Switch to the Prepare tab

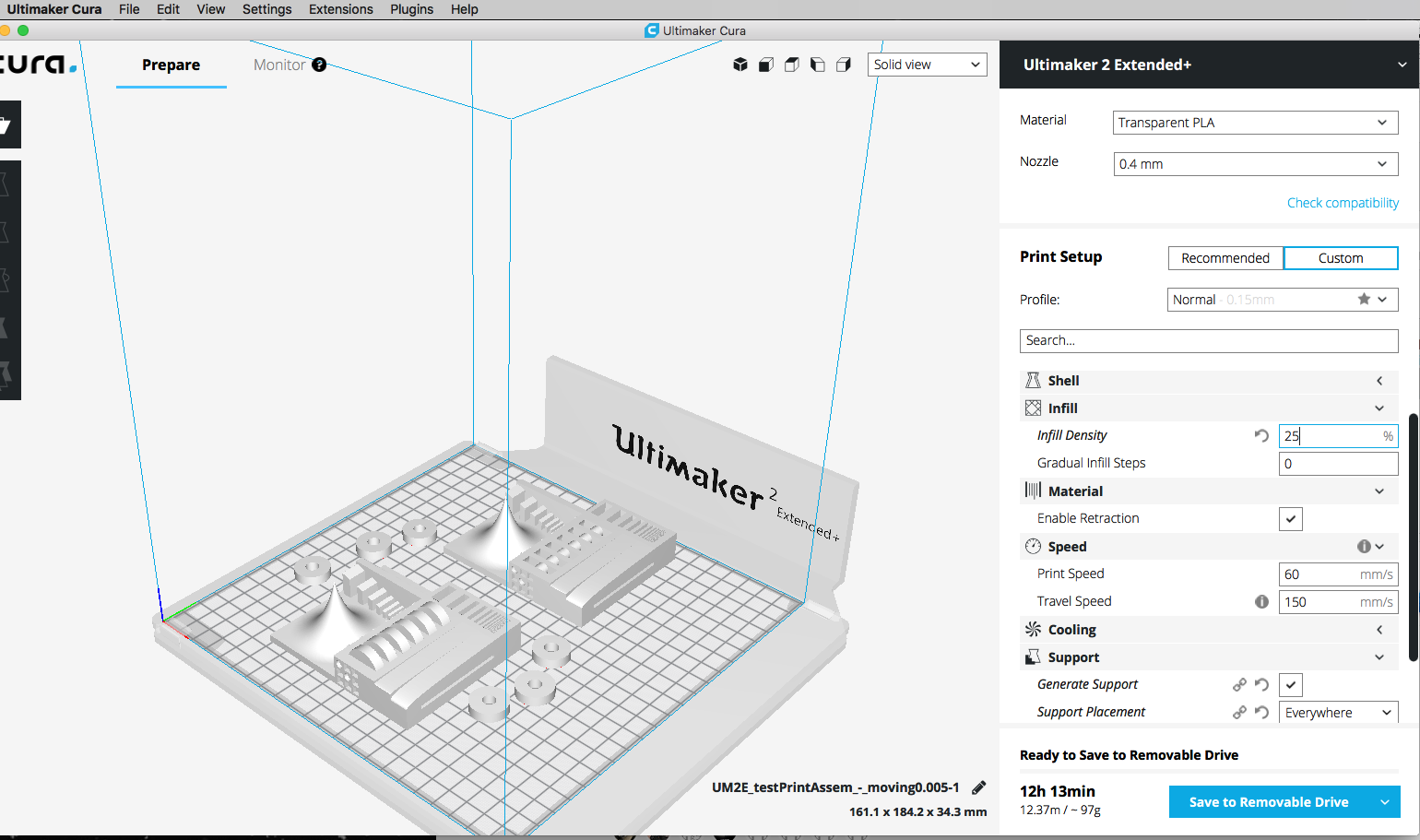click(172, 65)
